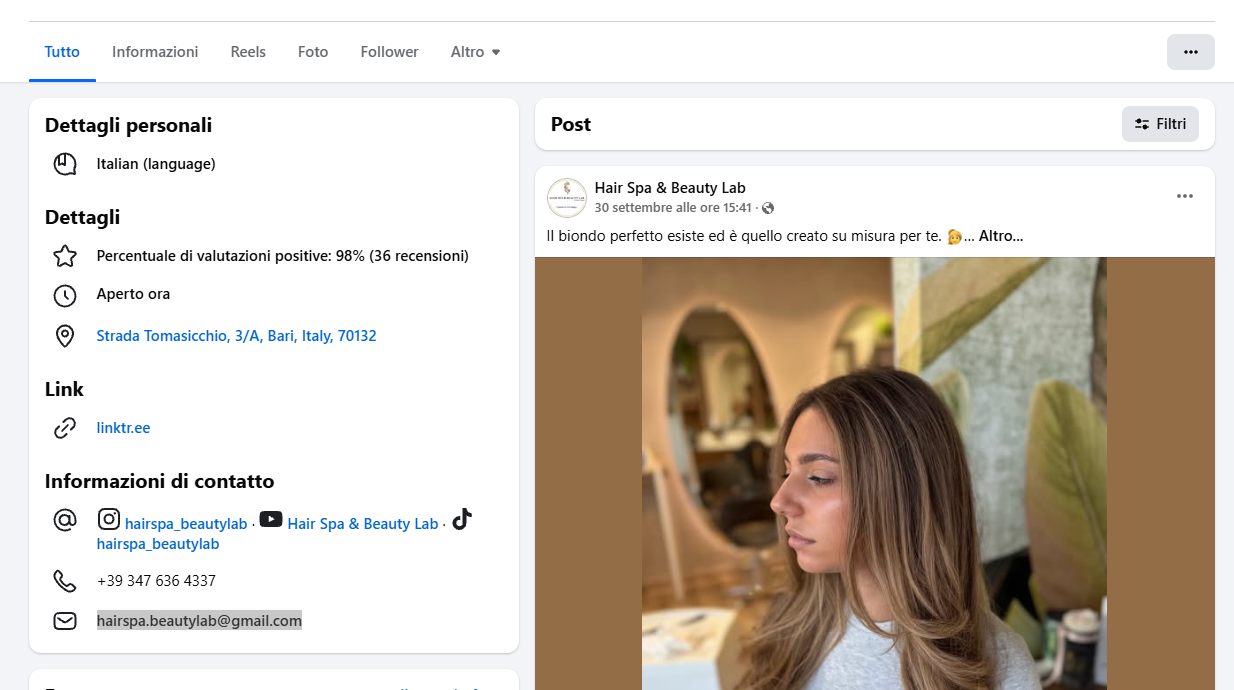Click the Italian (language) text

[x=156, y=164]
